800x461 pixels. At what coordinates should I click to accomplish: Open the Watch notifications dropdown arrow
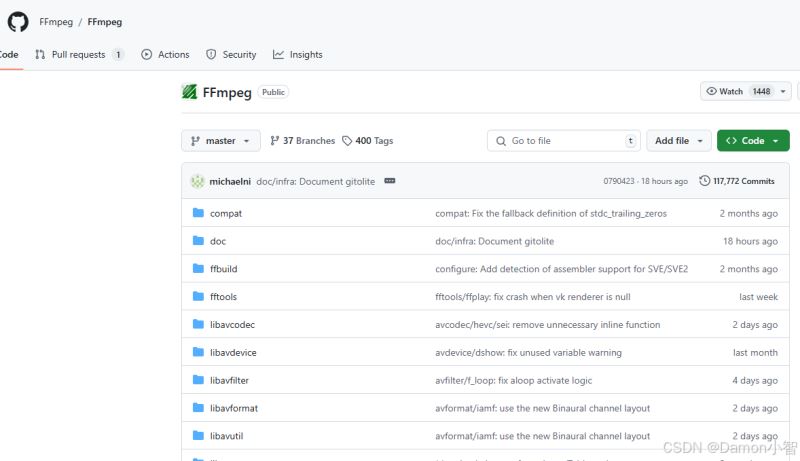pyautogui.click(x=783, y=91)
